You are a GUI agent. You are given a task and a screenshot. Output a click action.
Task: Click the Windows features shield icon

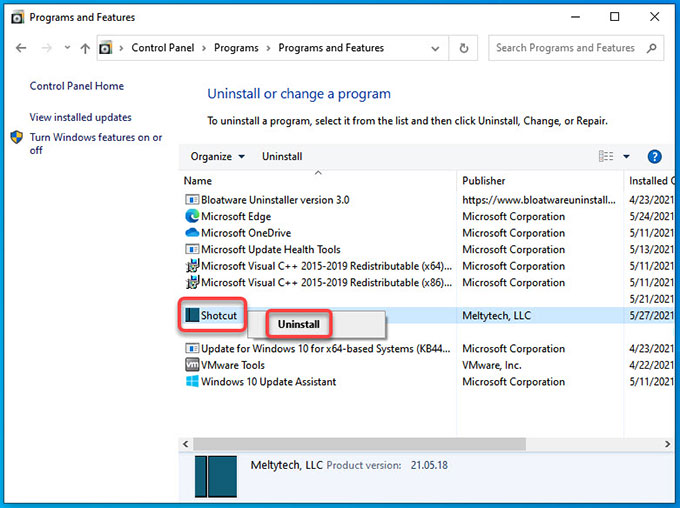(17, 138)
